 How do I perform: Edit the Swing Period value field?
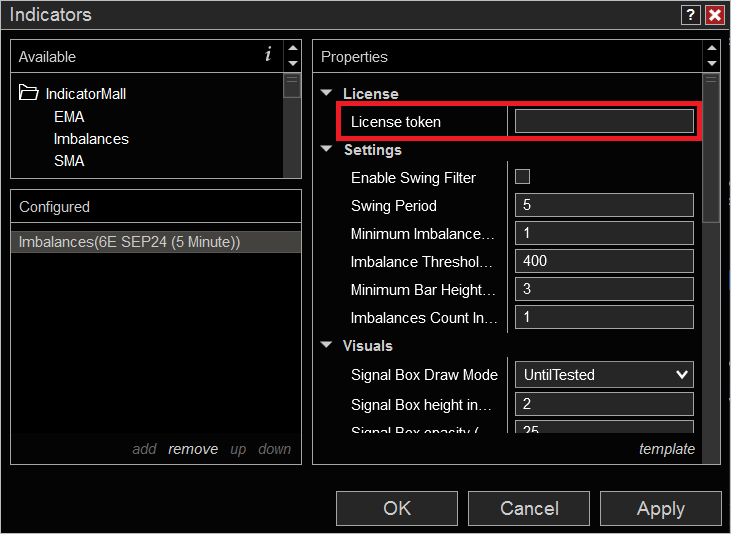coord(604,205)
